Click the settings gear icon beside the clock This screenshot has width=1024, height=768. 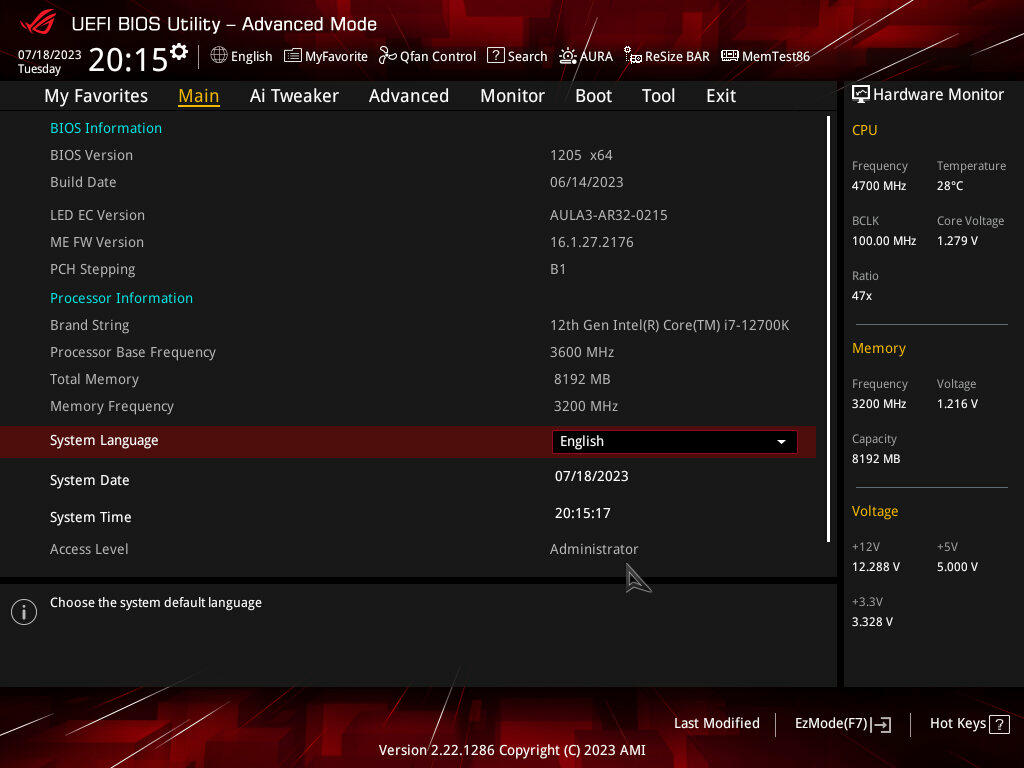coord(179,51)
